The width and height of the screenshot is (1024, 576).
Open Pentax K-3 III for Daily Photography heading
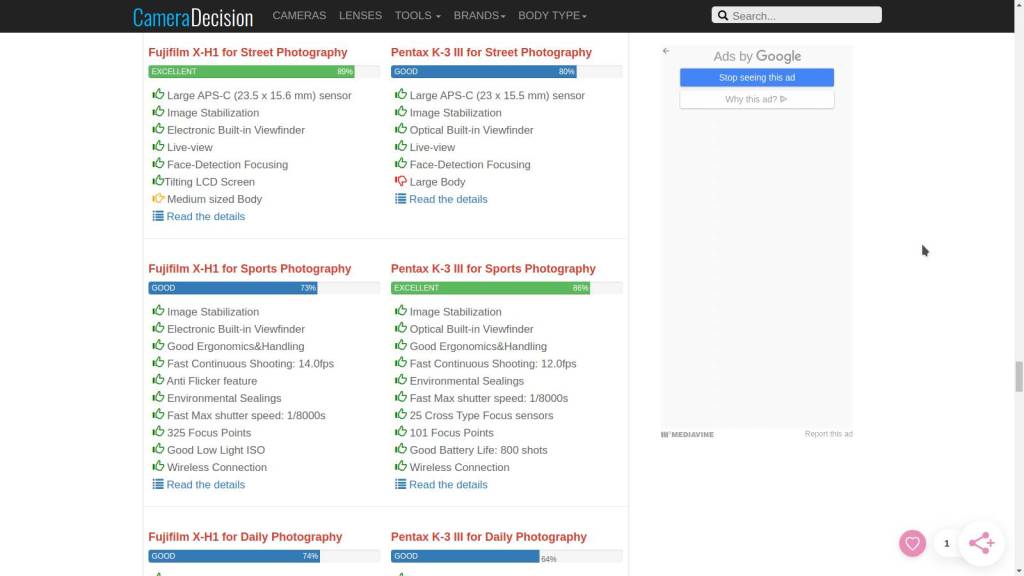pos(488,537)
